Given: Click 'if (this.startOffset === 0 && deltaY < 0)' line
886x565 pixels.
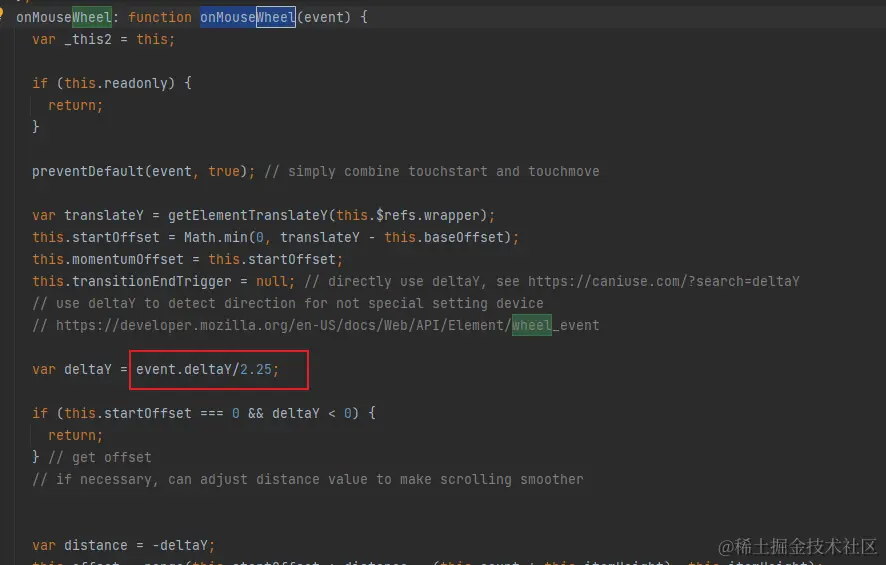Looking at the screenshot, I should pos(204,413).
